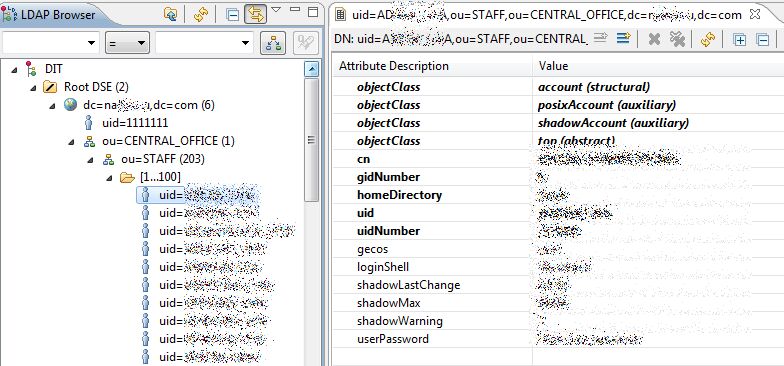Open the quick search value combo box
This screenshot has height=366, width=784.
tap(204, 43)
